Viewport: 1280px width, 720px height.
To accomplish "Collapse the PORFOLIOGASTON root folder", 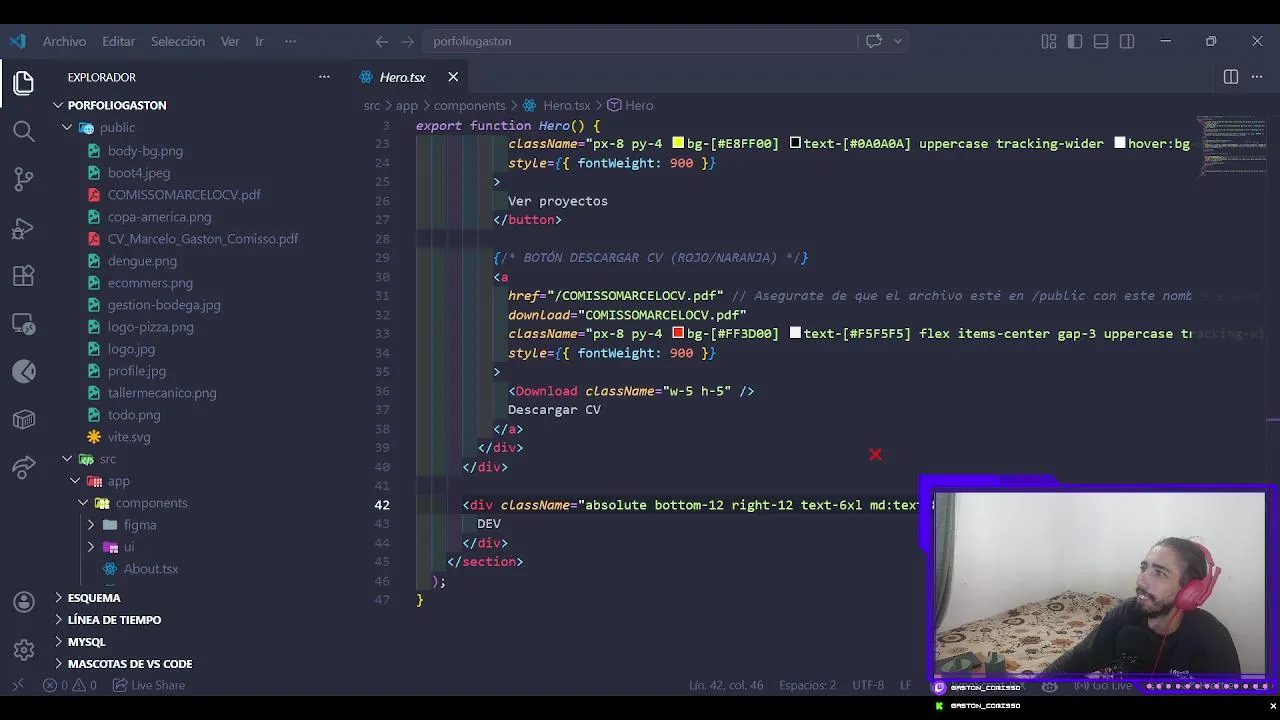I will 59,105.
